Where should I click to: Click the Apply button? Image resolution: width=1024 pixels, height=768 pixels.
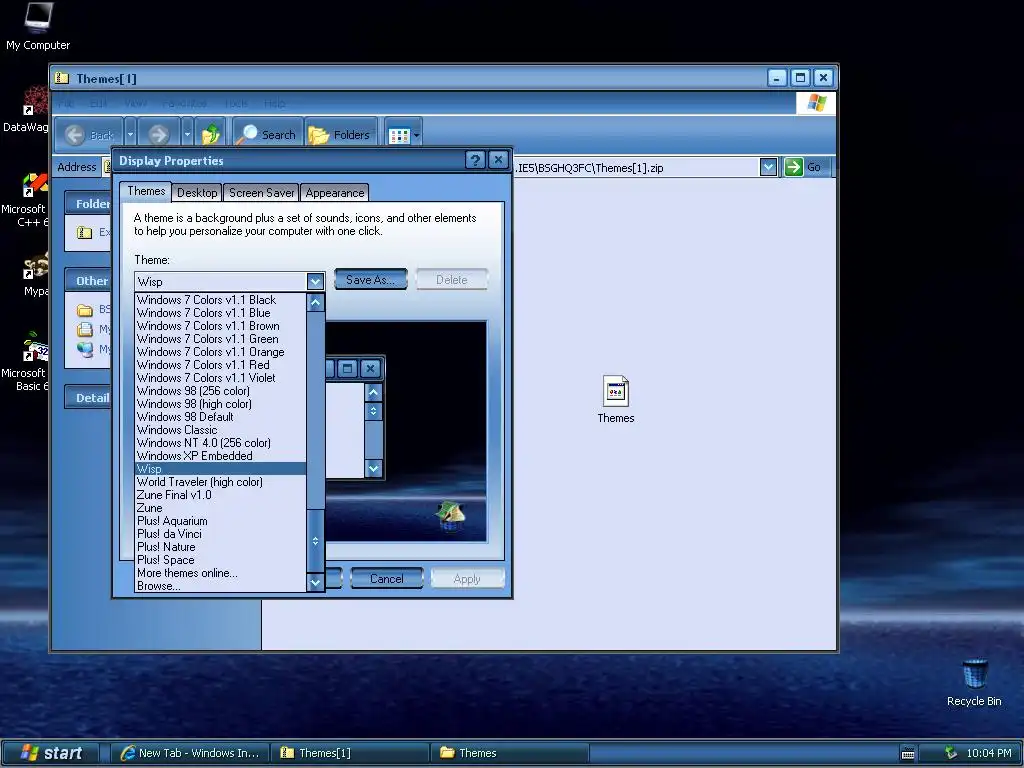pos(467,579)
